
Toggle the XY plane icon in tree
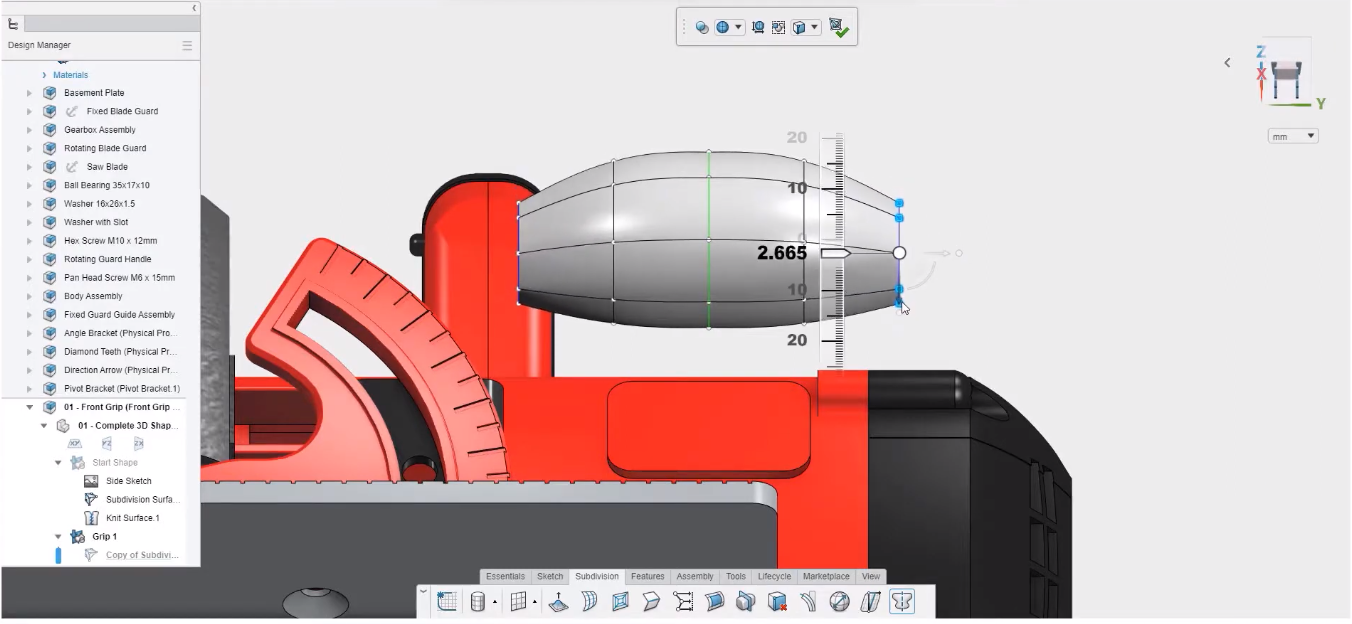pyautogui.click(x=74, y=444)
